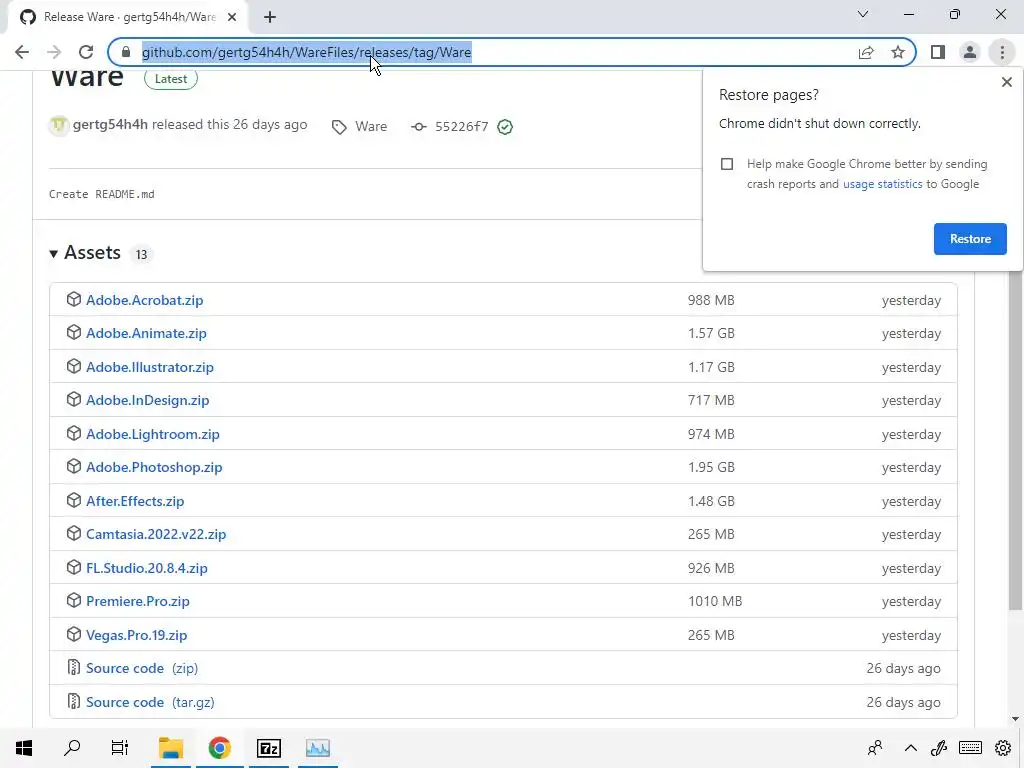Download Vegas.Pro.19.zip
This screenshot has height=768, width=1024.
tap(136, 635)
